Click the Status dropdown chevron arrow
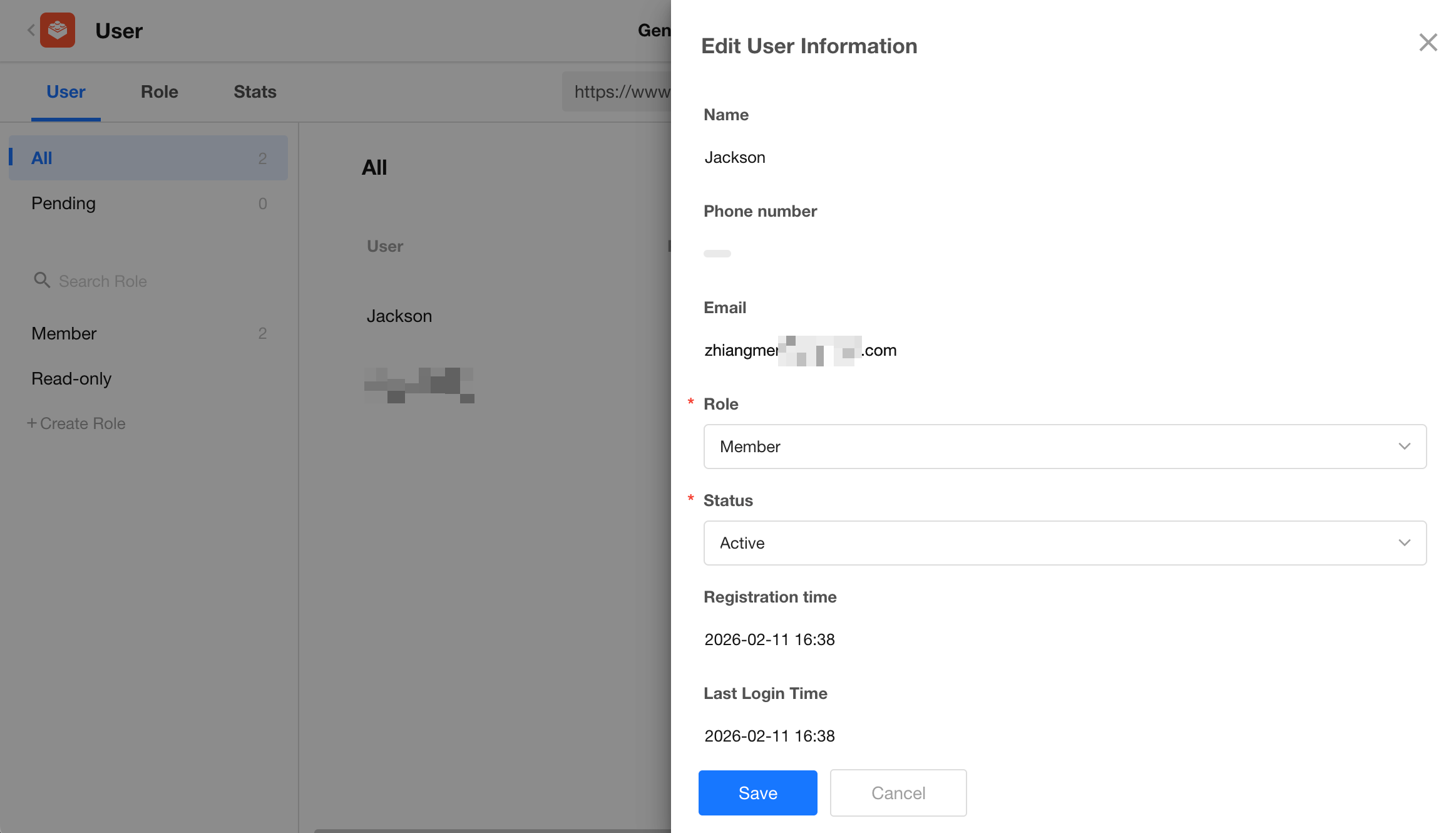 (1404, 543)
